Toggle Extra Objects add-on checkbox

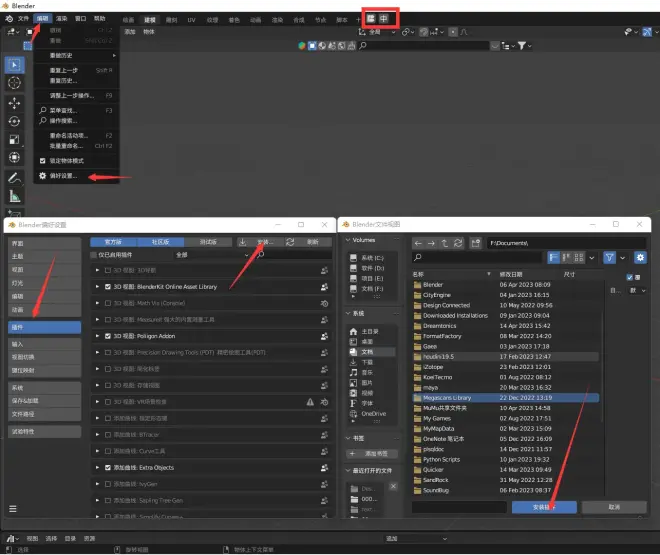108,467
